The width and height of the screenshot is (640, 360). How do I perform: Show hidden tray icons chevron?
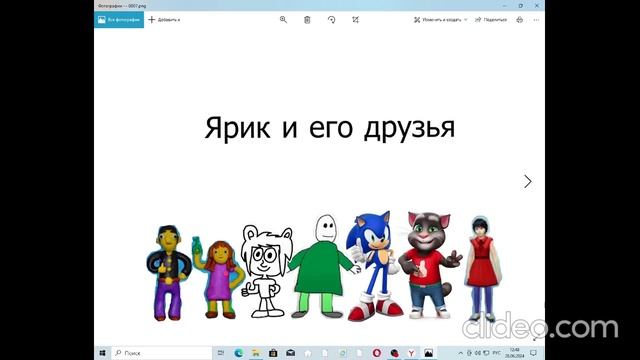460,353
